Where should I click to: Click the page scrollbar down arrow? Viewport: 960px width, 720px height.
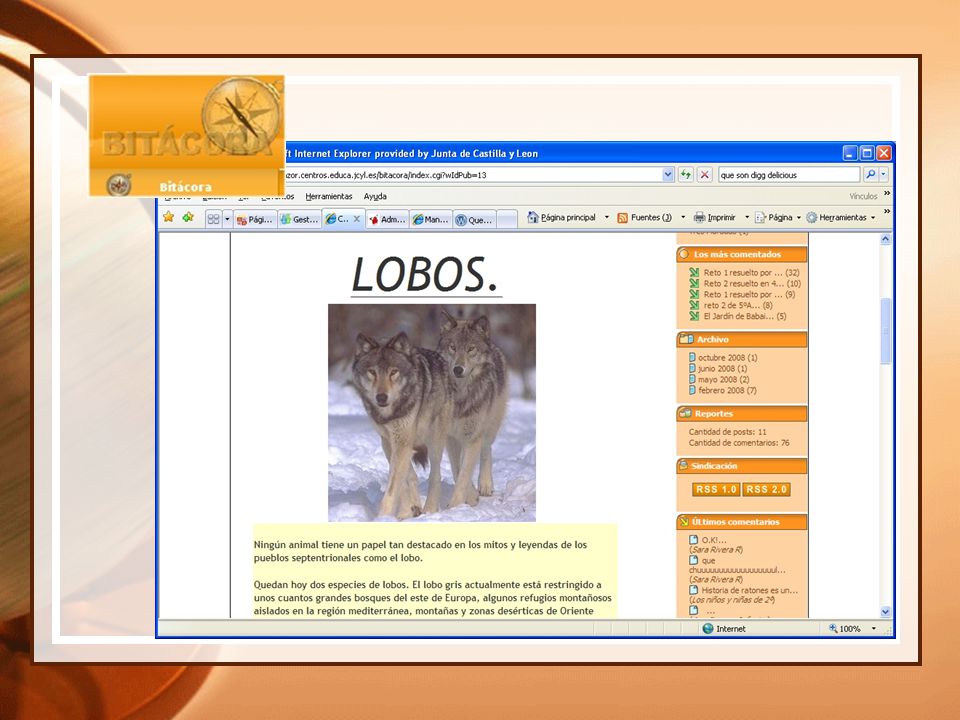[x=885, y=611]
